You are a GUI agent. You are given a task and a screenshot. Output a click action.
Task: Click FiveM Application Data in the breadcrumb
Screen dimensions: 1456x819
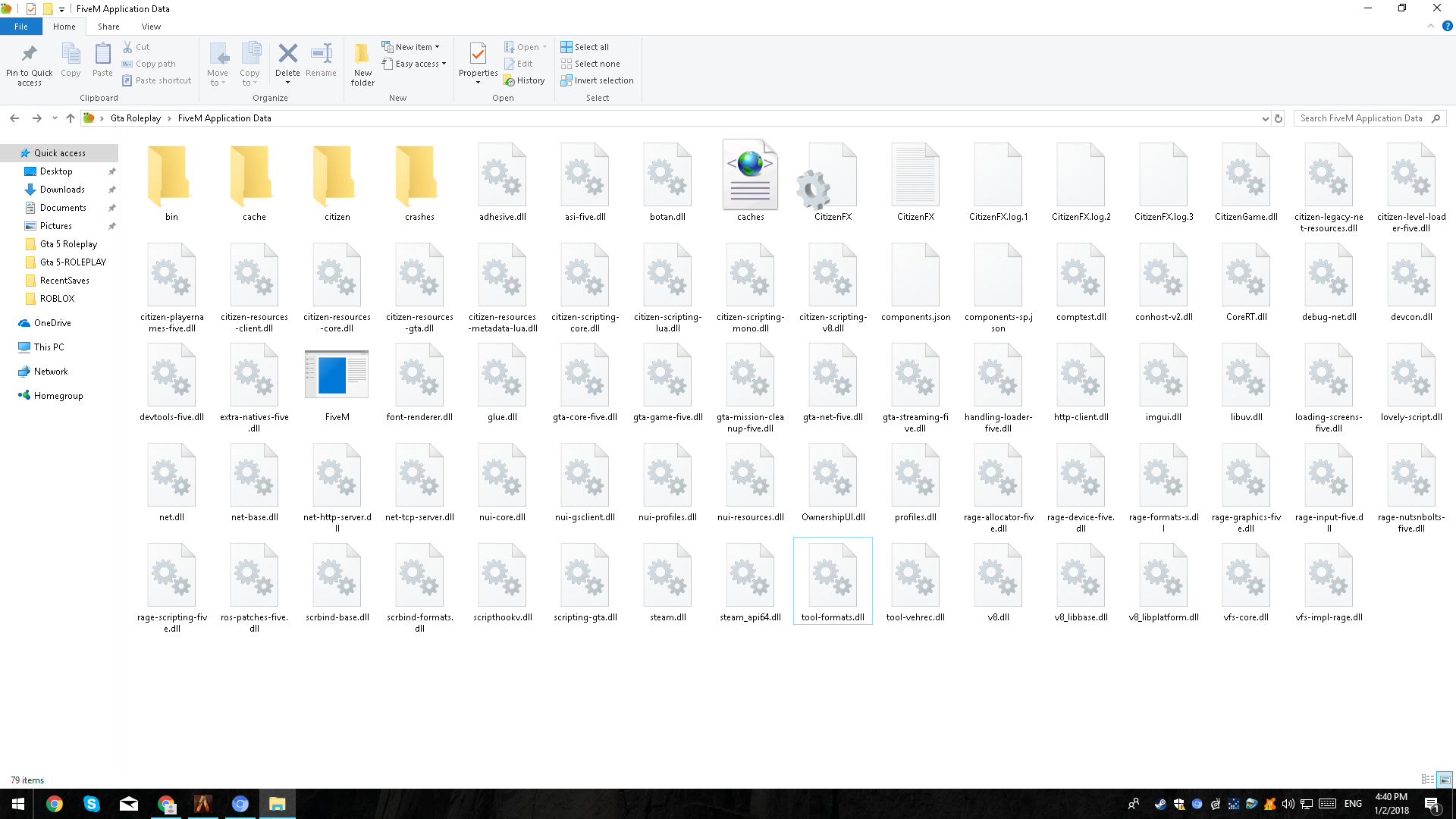pos(224,118)
